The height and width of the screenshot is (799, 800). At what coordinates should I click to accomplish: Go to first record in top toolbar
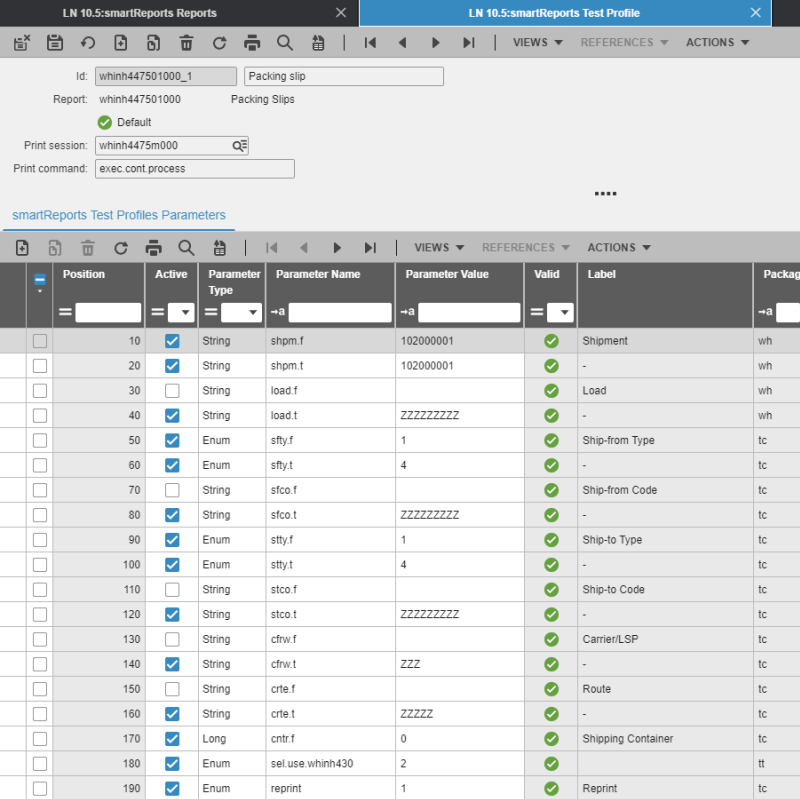point(370,43)
